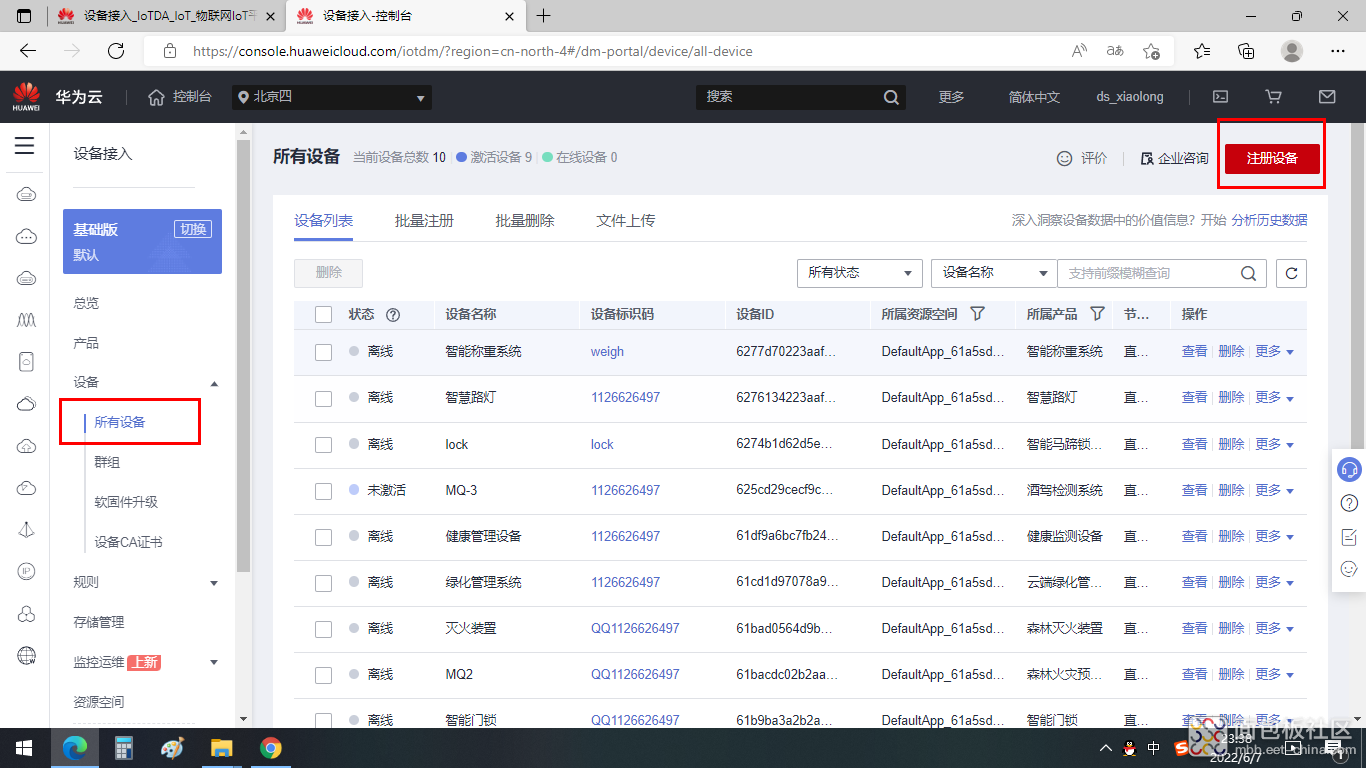1366x768 pixels.
Task: Click the red 注册设备 button
Action: coord(1272,159)
